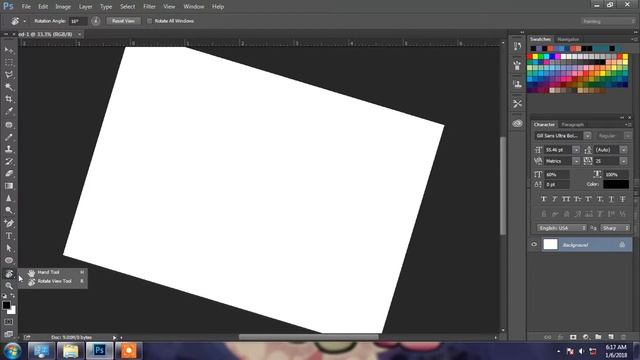Select the Dodge tool
Image resolution: width=640 pixels, height=360 pixels.
coord(9,210)
